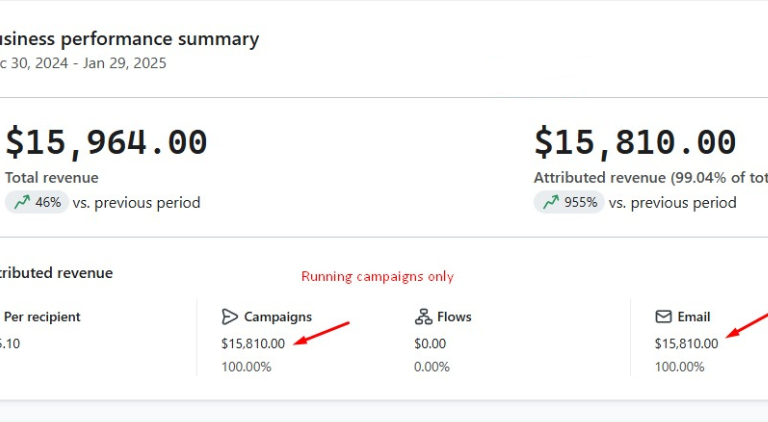Click the 46% change badge
This screenshot has height=422, width=768.
[36, 202]
